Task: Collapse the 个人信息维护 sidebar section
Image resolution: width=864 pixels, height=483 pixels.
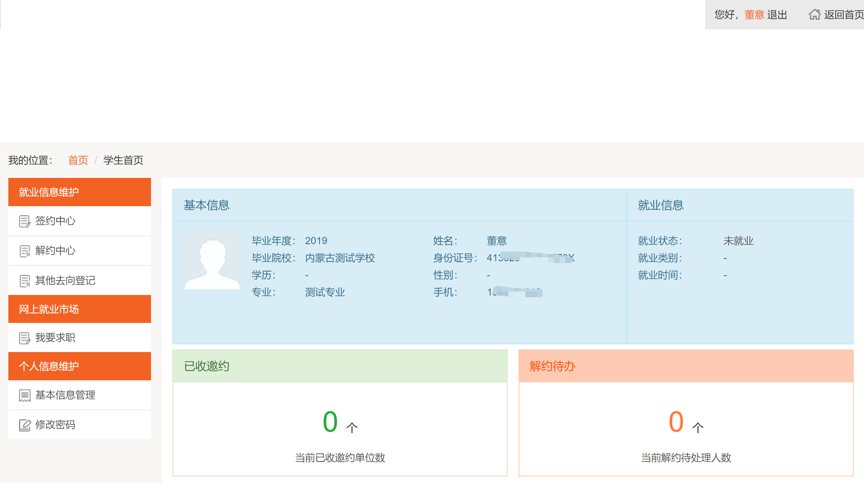Action: pyautogui.click(x=79, y=366)
